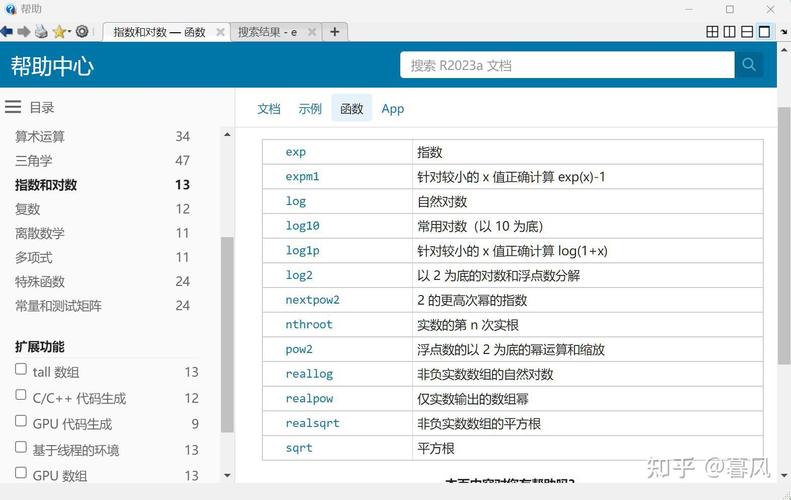This screenshot has height=500, width=791.
Task: Click main page scrollbar down arrow
Action: 784,475
